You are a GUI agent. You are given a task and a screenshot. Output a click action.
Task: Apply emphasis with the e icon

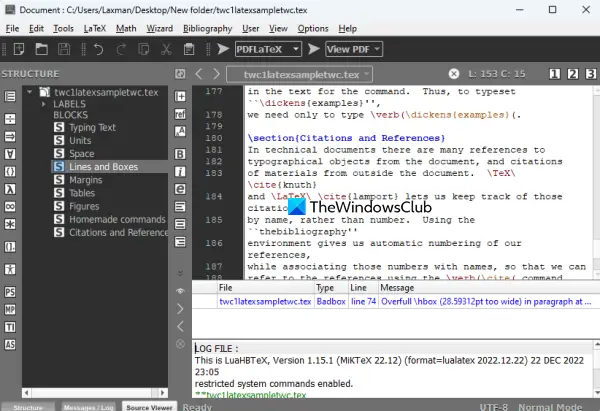click(x=180, y=189)
